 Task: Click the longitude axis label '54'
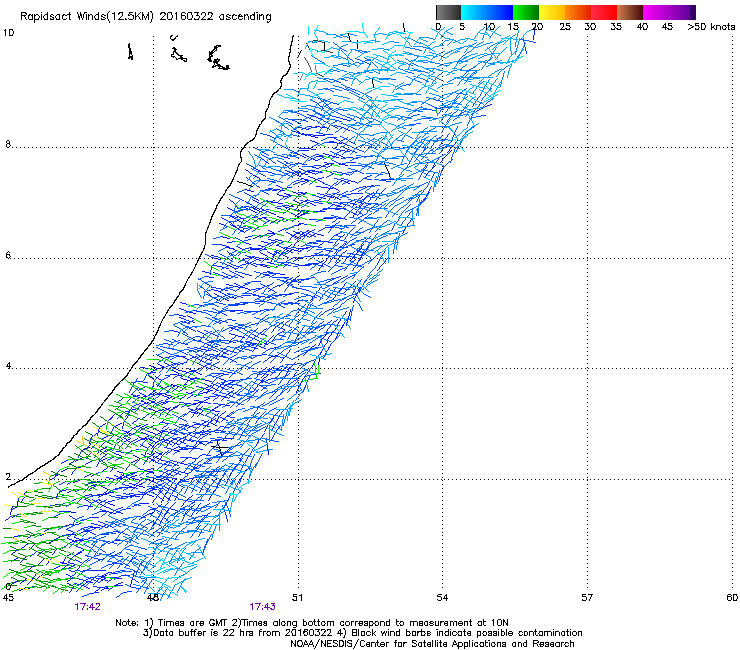[x=442, y=598]
